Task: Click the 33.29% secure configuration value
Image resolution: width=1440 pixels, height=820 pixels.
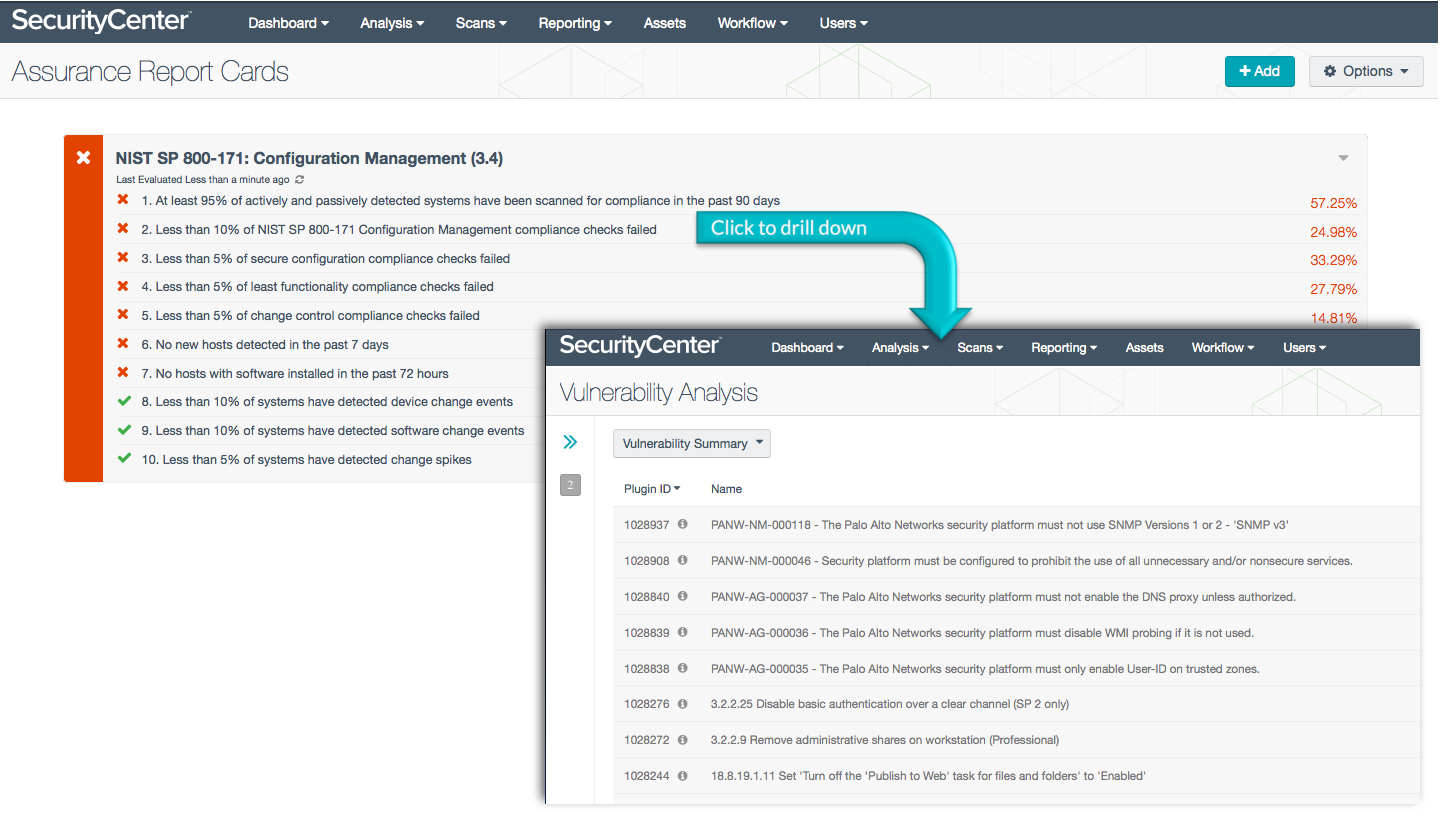Action: (1334, 261)
